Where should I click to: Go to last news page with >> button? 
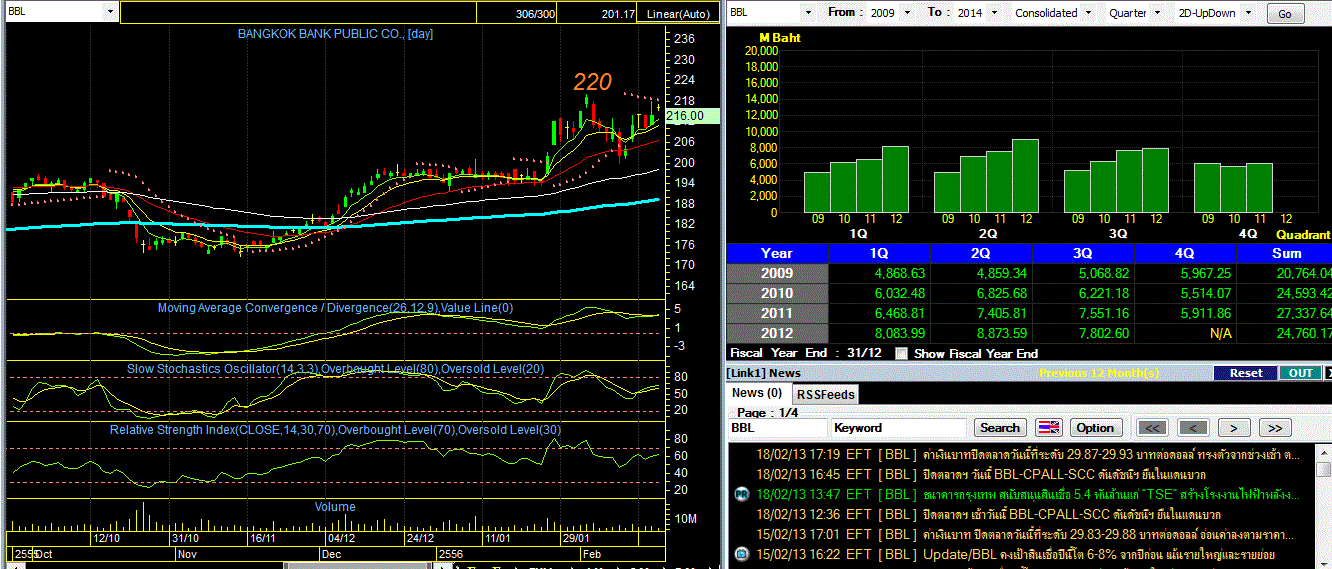1274,428
